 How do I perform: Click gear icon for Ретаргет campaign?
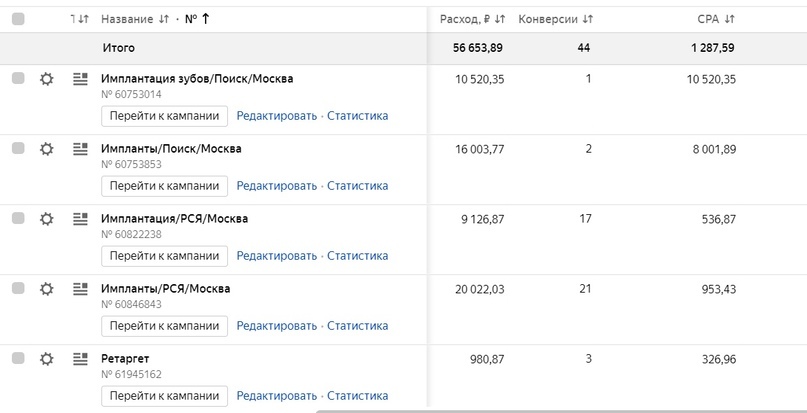tap(46, 359)
